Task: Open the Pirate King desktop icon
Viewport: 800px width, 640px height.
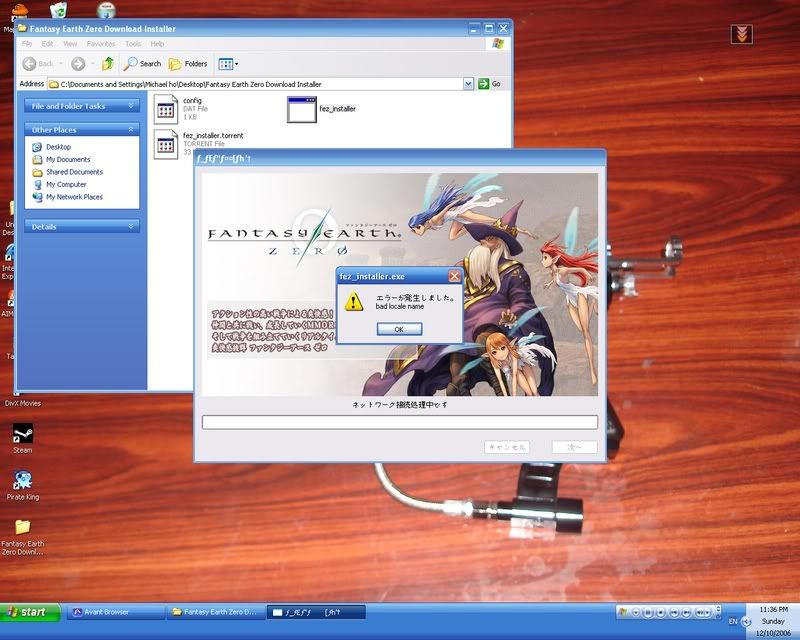Action: (22, 480)
